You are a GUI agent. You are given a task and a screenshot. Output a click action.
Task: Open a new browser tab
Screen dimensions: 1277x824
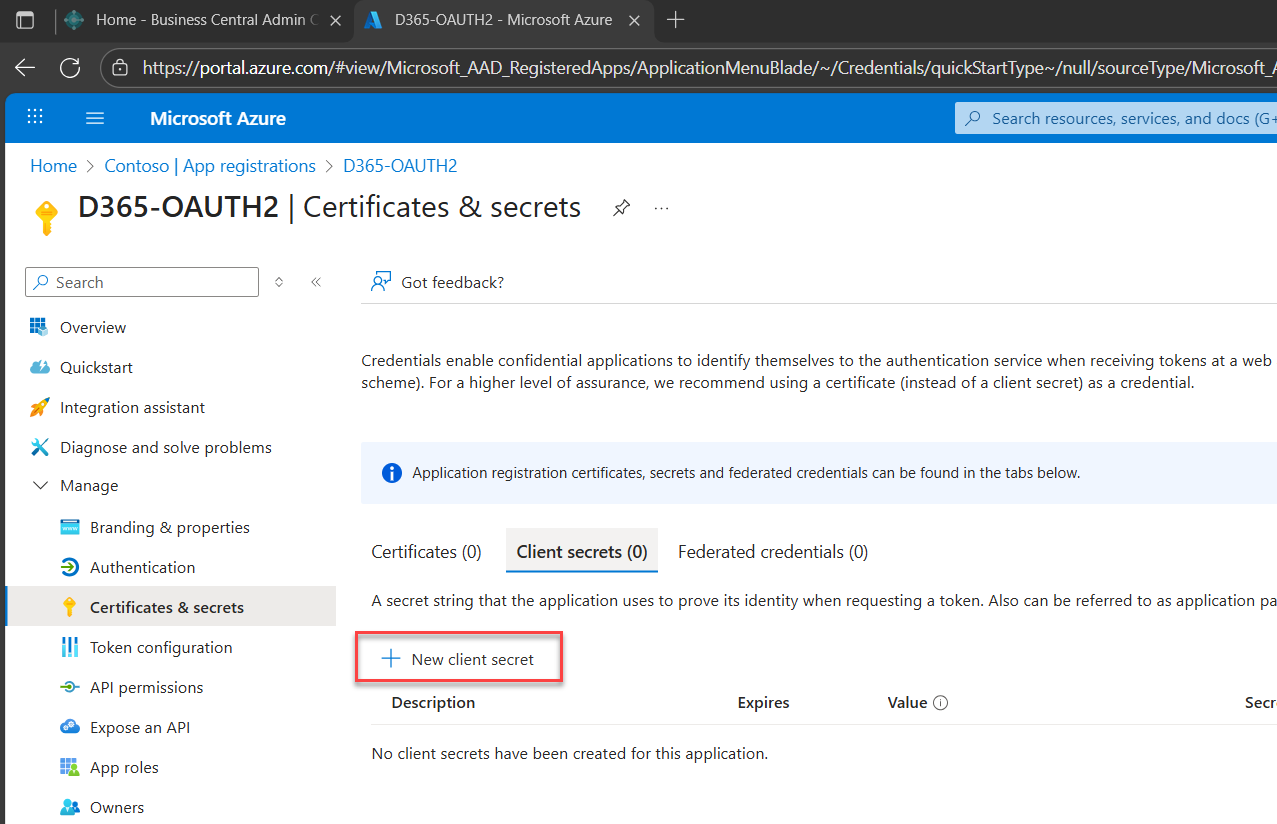[675, 19]
